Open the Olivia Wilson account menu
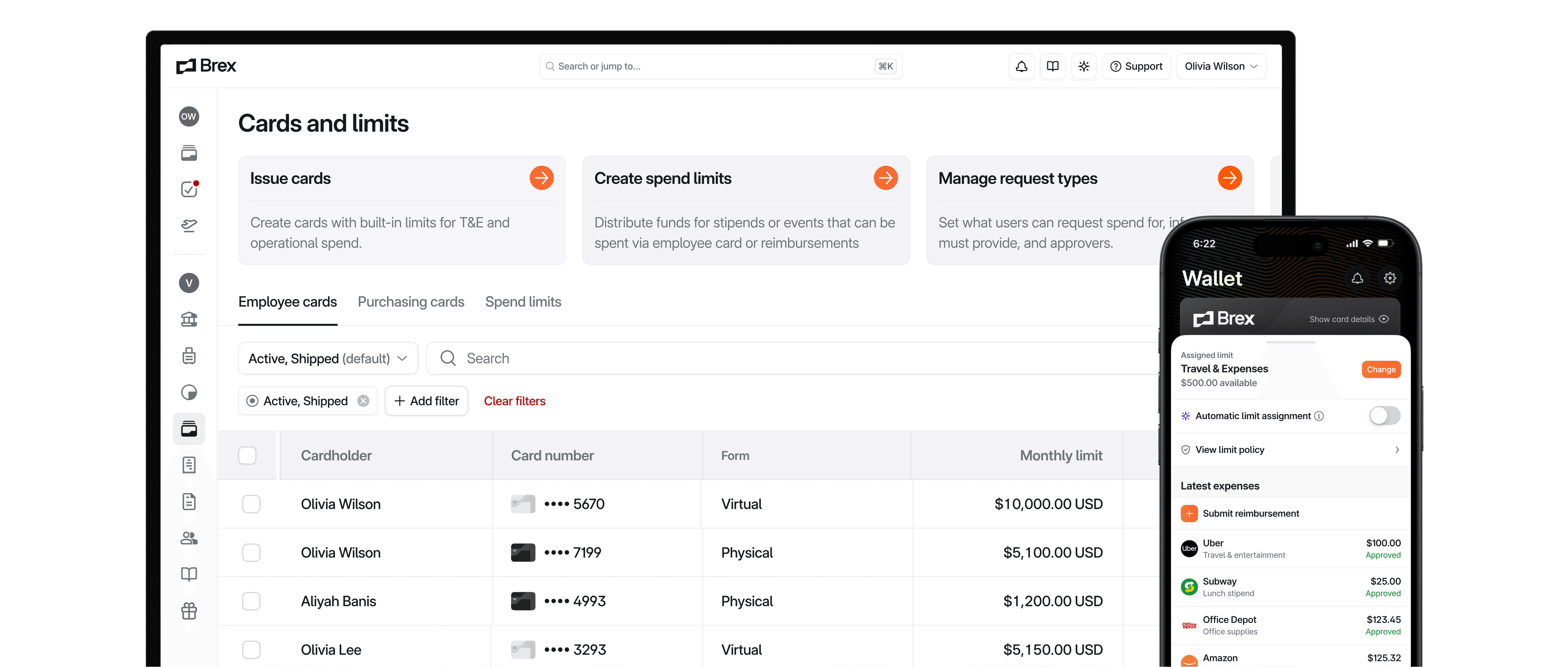The image size is (1568, 667). pyautogui.click(x=1221, y=67)
